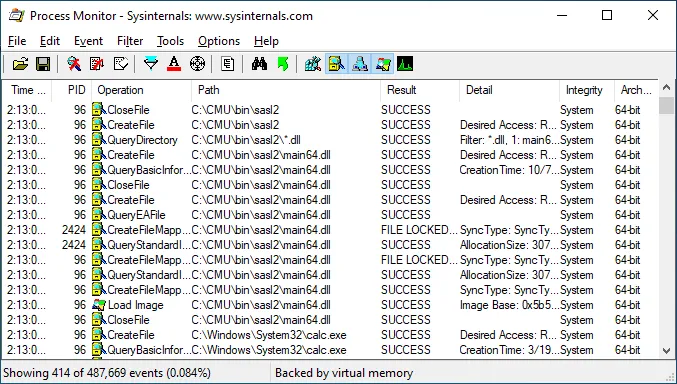
Task: Click the scrollbar up arrow
Action: [666, 88]
